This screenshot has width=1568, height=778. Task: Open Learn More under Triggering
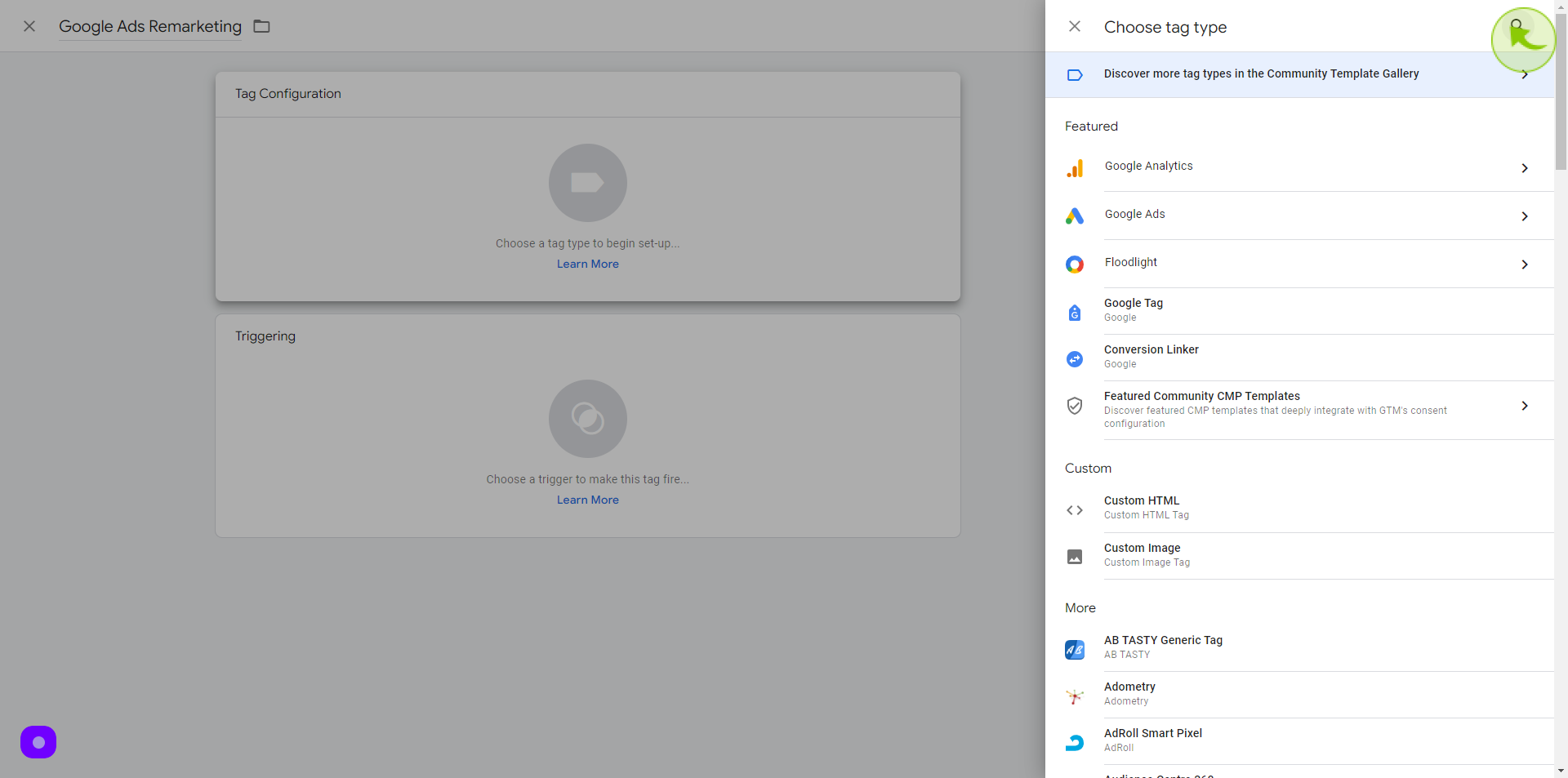pos(588,500)
